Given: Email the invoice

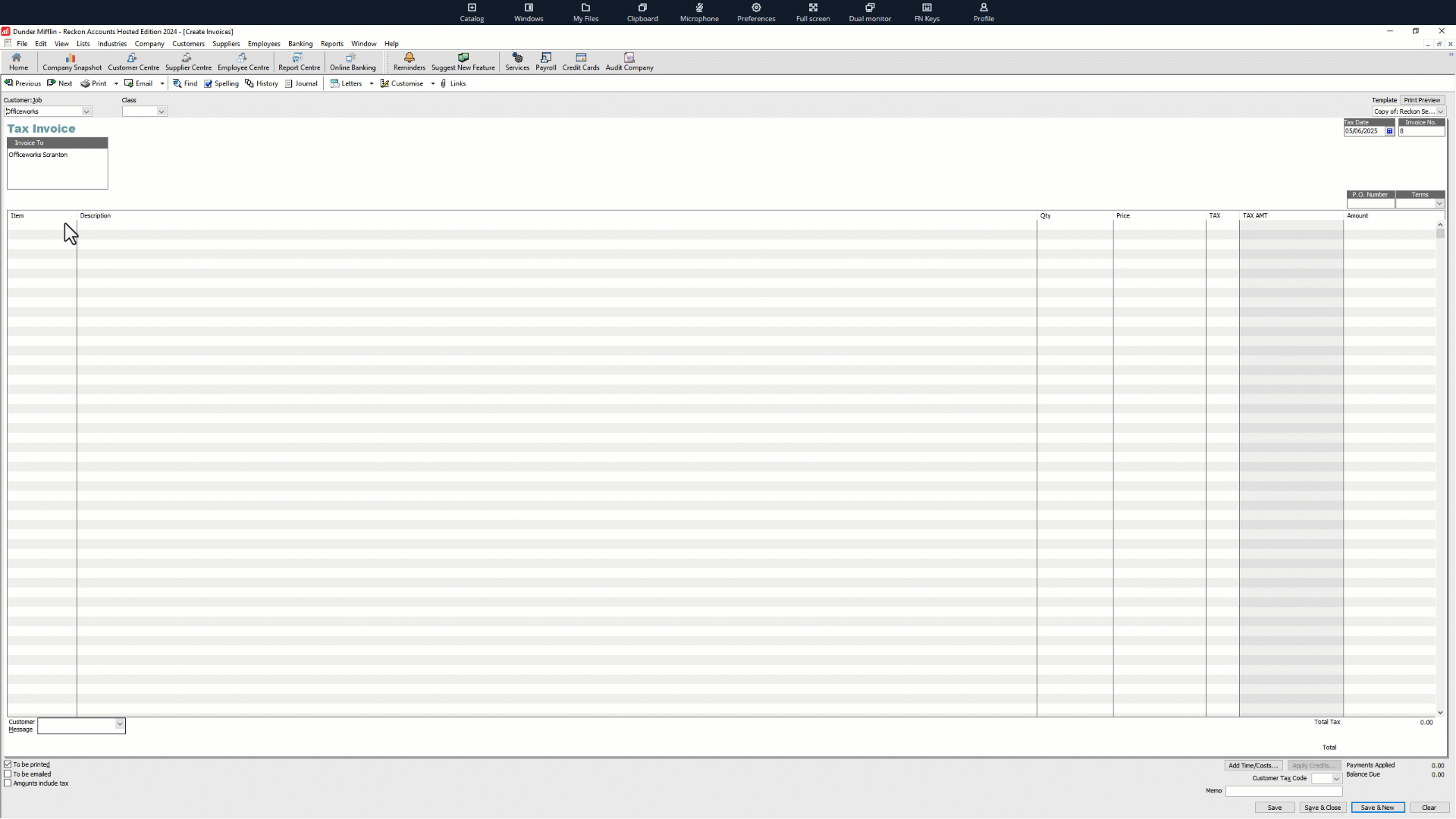Looking at the screenshot, I should pos(139,83).
